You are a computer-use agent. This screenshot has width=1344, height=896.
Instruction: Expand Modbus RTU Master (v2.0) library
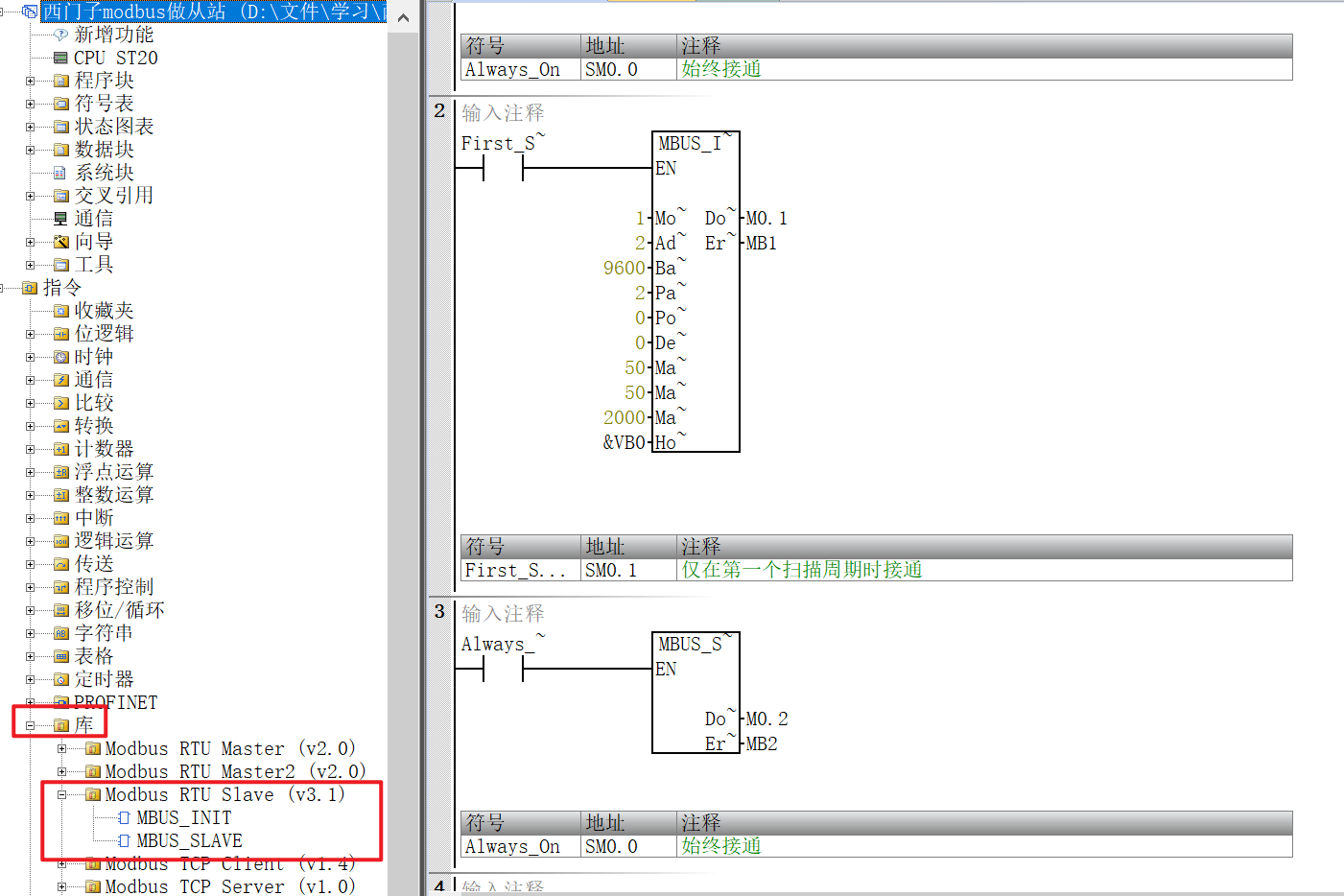62,749
